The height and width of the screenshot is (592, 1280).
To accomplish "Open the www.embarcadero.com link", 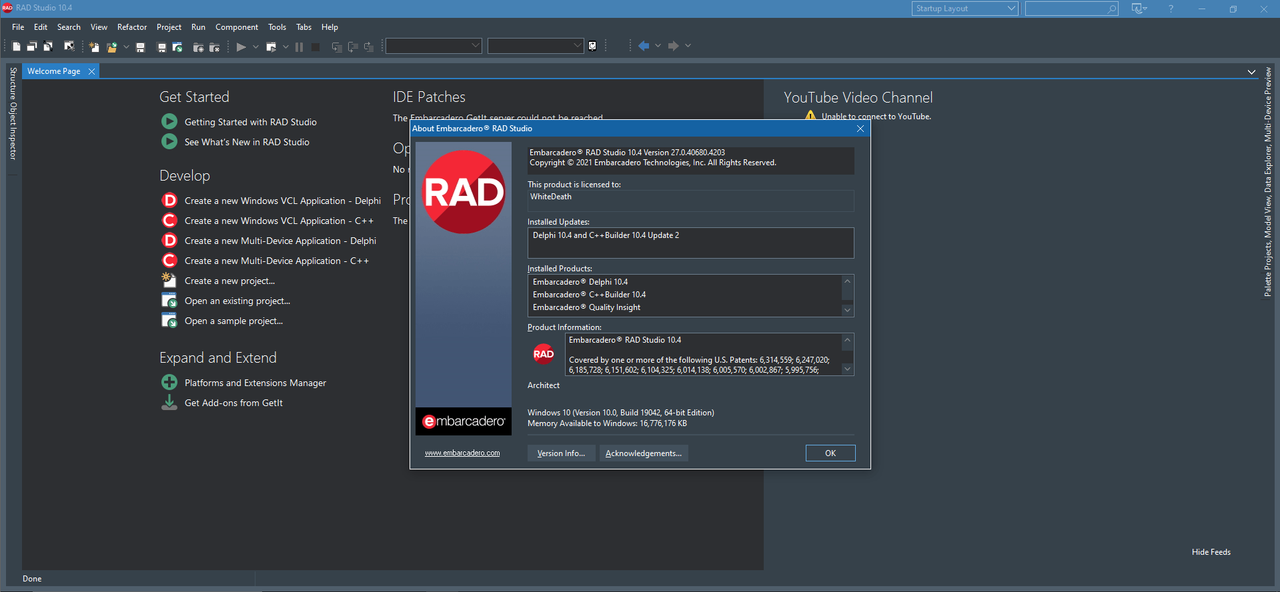I will point(462,453).
